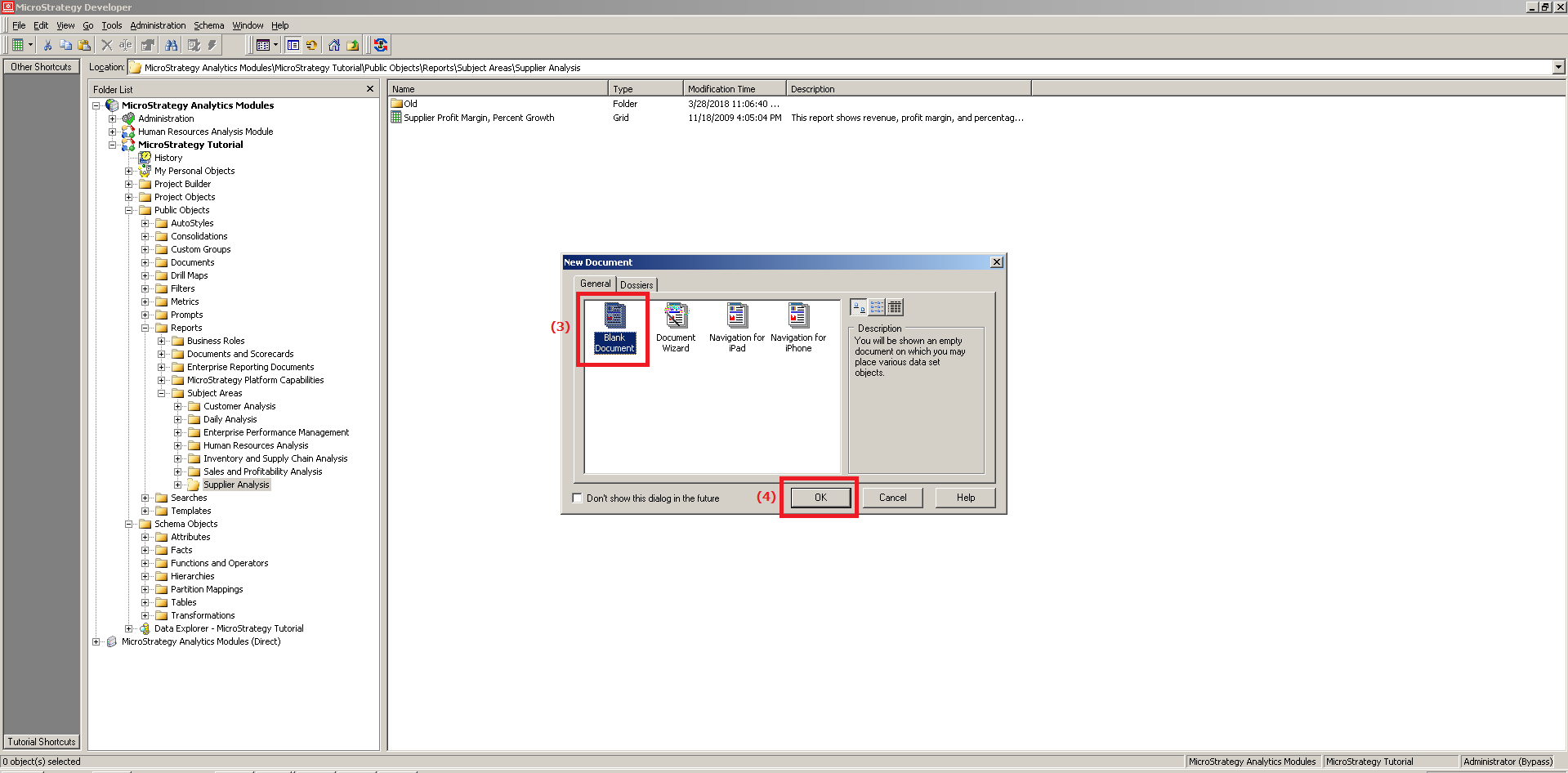Screen dimensions: 1568x773
Task: Select the Blank Document template icon
Action: (x=614, y=328)
